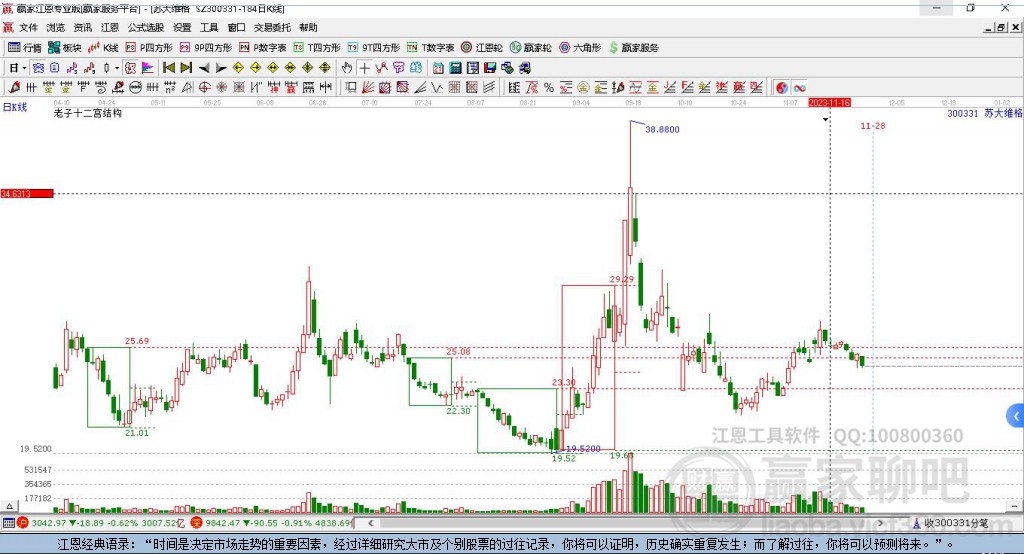Select the red pencil drawing tool
This screenshot has width=1024, height=554.
point(14,88)
